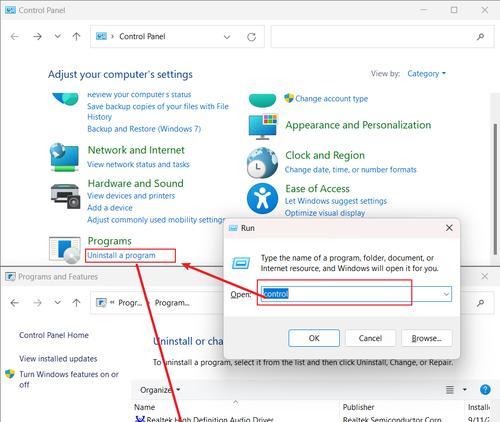Open the View by Category dropdown
The height and width of the screenshot is (422, 500).
click(x=426, y=74)
